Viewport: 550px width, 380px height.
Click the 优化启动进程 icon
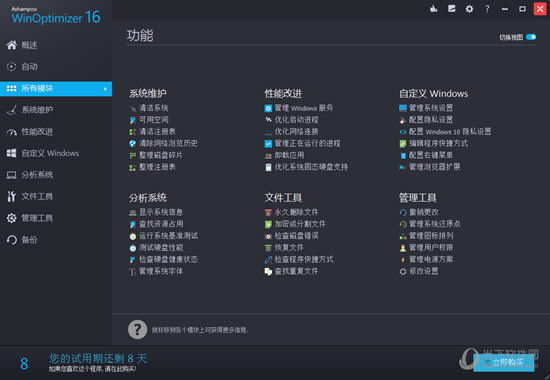(268, 120)
